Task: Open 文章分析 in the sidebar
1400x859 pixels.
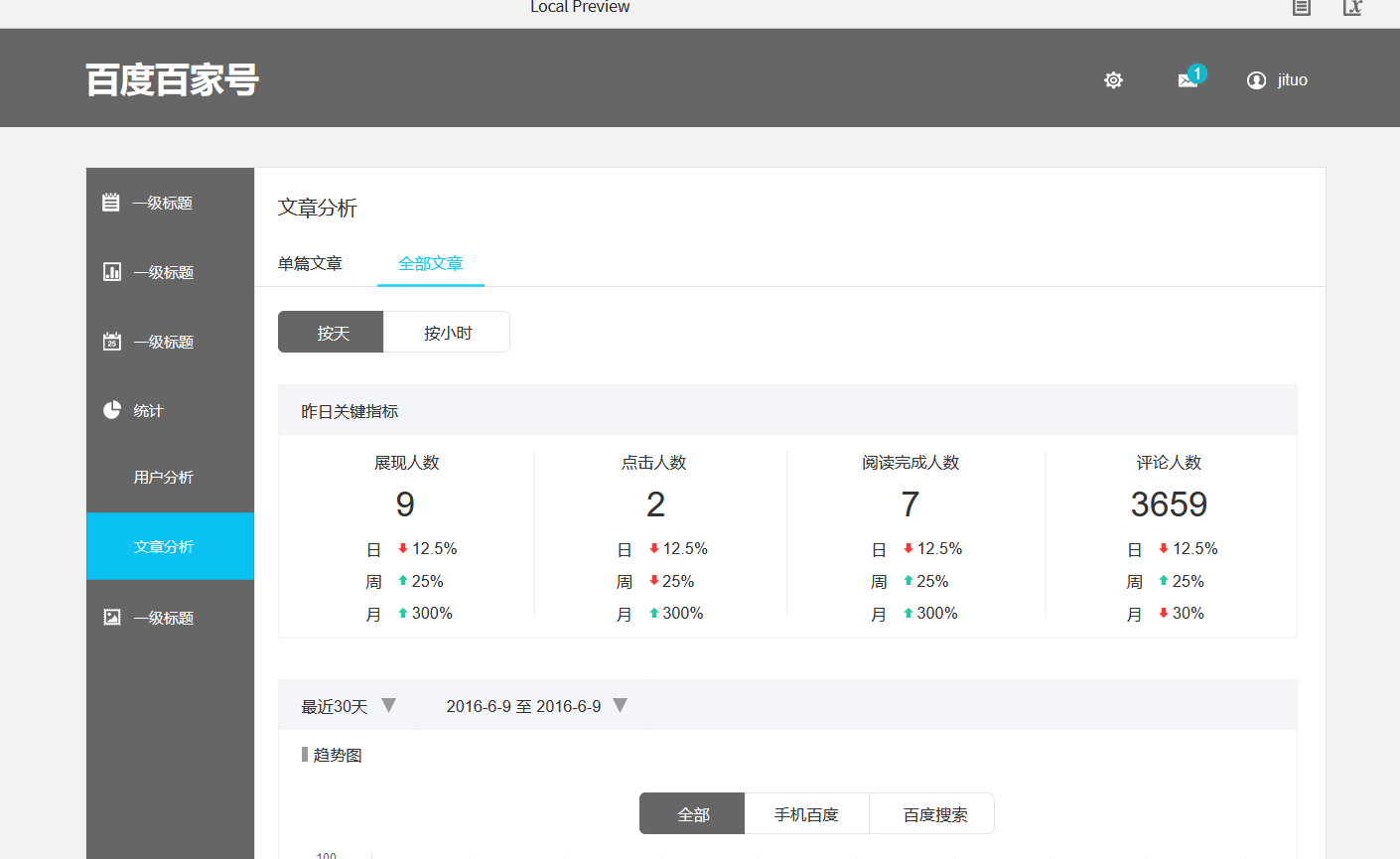Action: click(x=170, y=546)
